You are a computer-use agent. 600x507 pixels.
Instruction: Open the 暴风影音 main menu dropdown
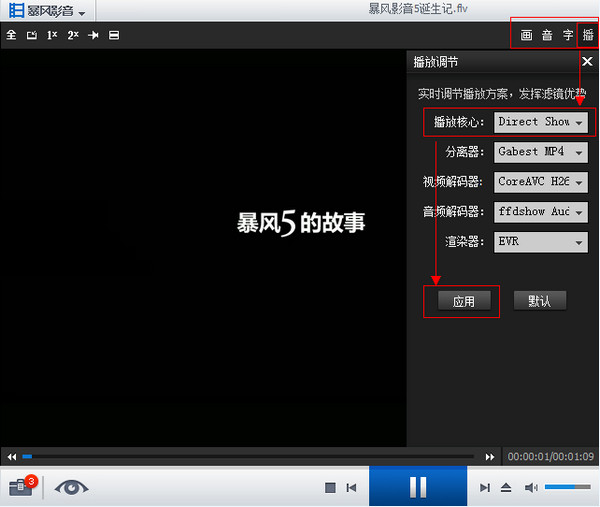46,11
